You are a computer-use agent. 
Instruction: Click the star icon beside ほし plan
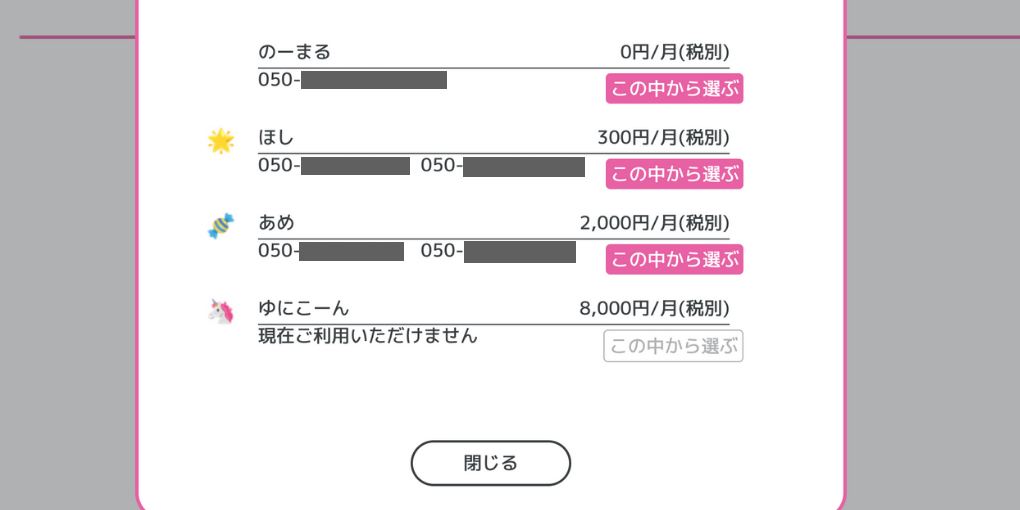[221, 141]
